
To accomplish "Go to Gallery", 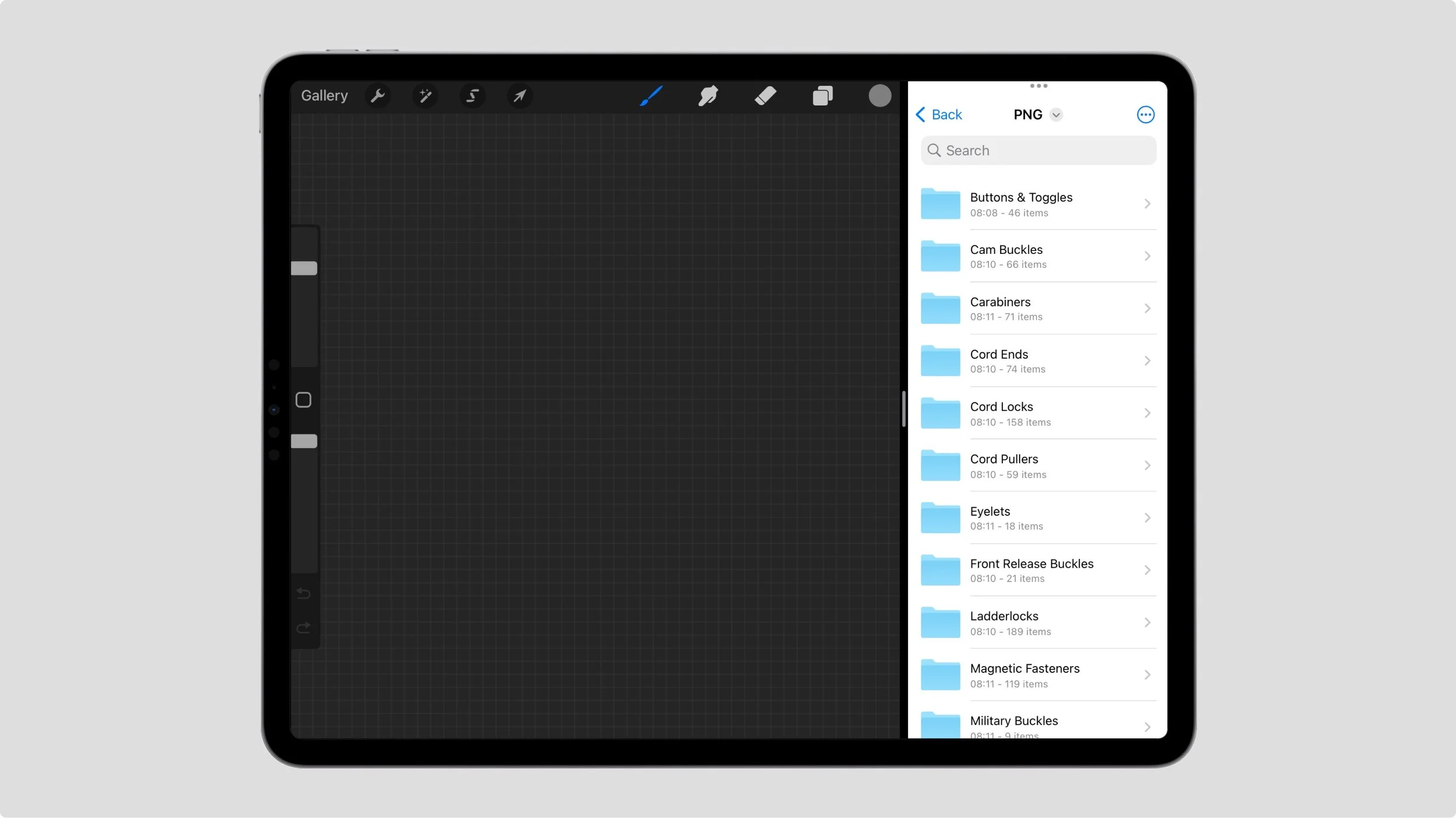I will (x=324, y=95).
